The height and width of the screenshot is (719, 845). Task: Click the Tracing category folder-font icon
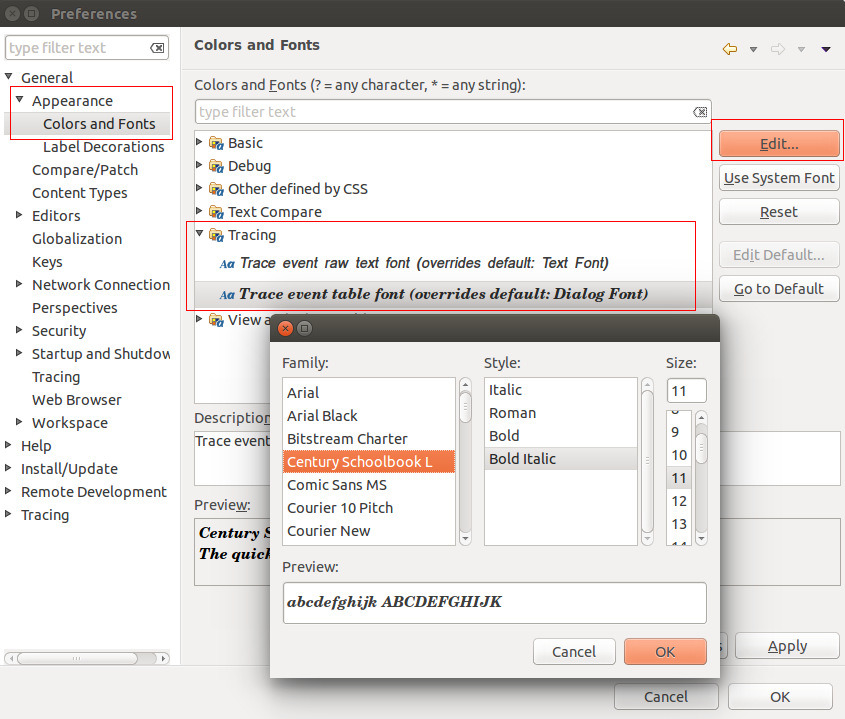(215, 235)
